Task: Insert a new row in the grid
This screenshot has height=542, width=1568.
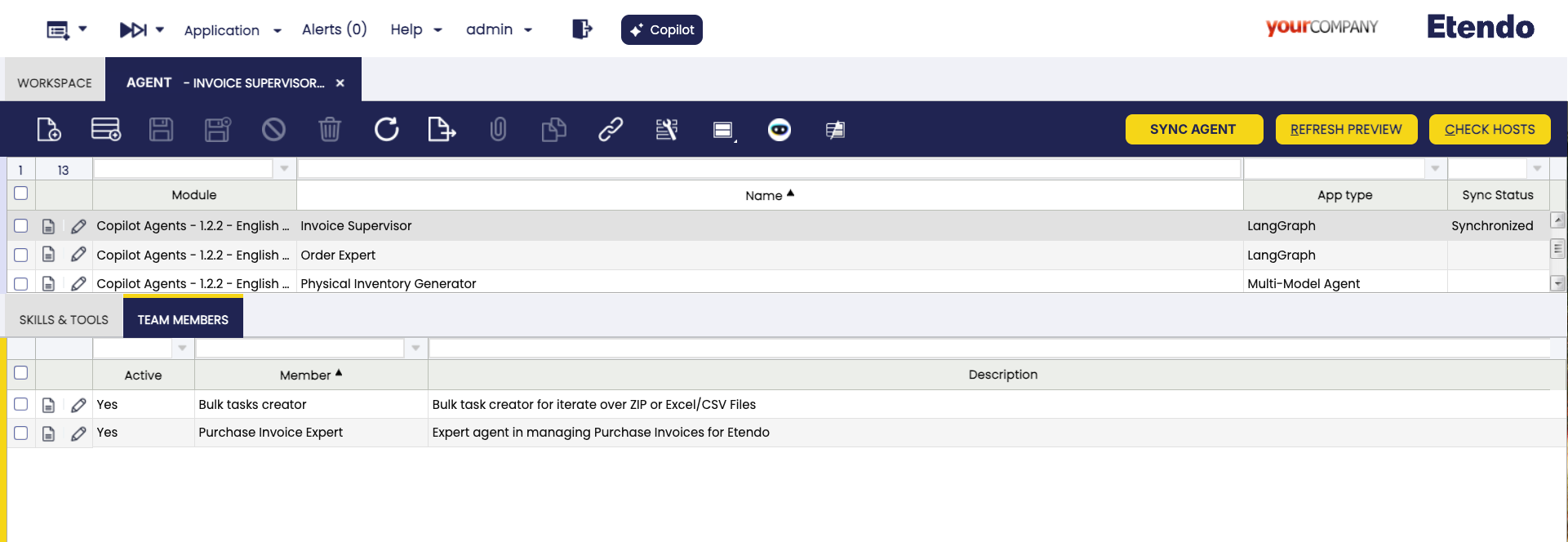Action: point(106,129)
